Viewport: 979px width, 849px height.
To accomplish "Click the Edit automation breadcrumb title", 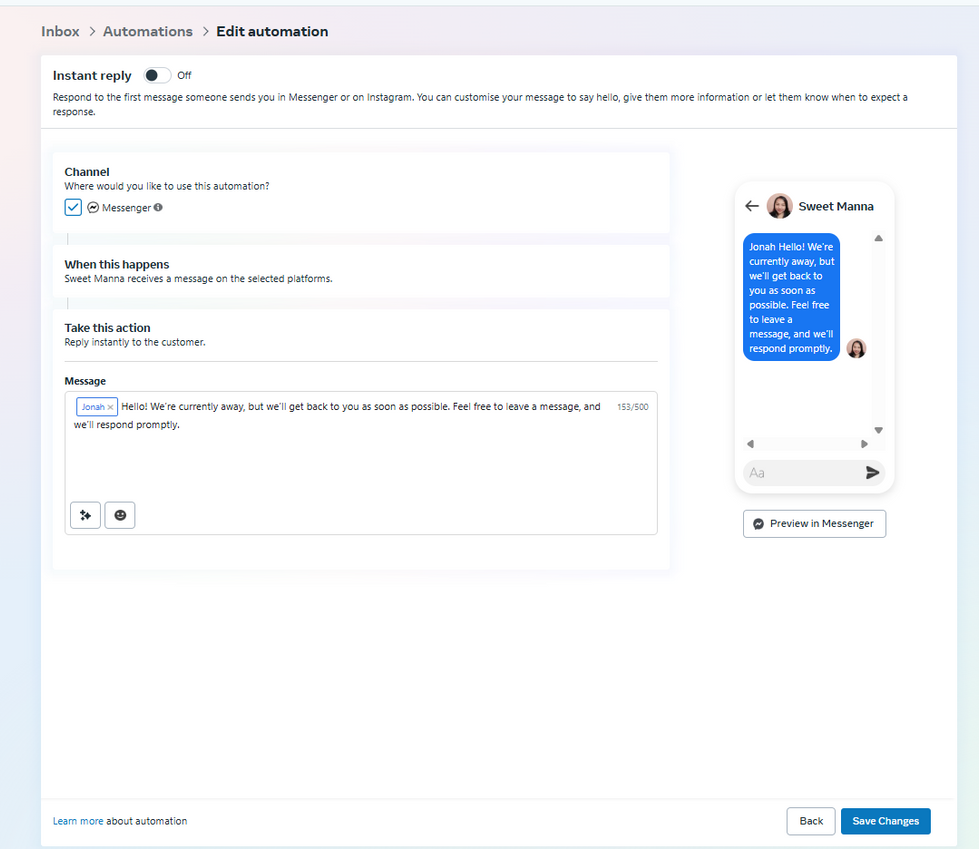I will (272, 31).
